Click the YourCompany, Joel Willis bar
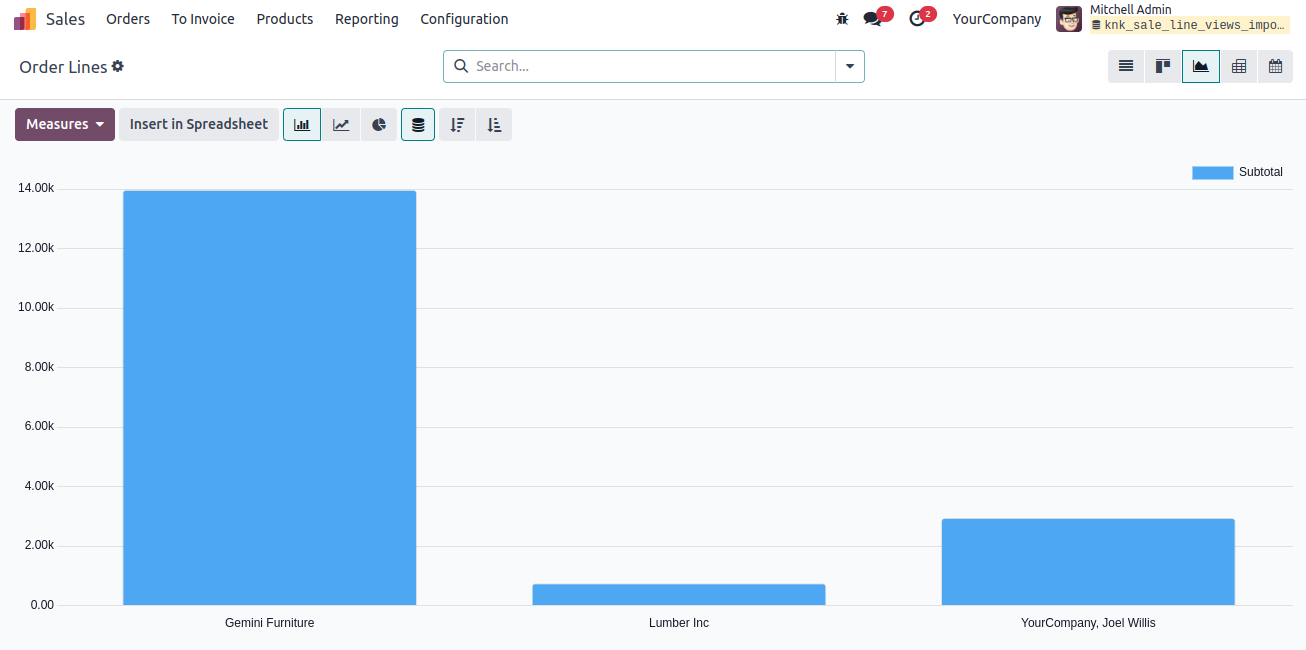1306x650 pixels. tap(1088, 562)
